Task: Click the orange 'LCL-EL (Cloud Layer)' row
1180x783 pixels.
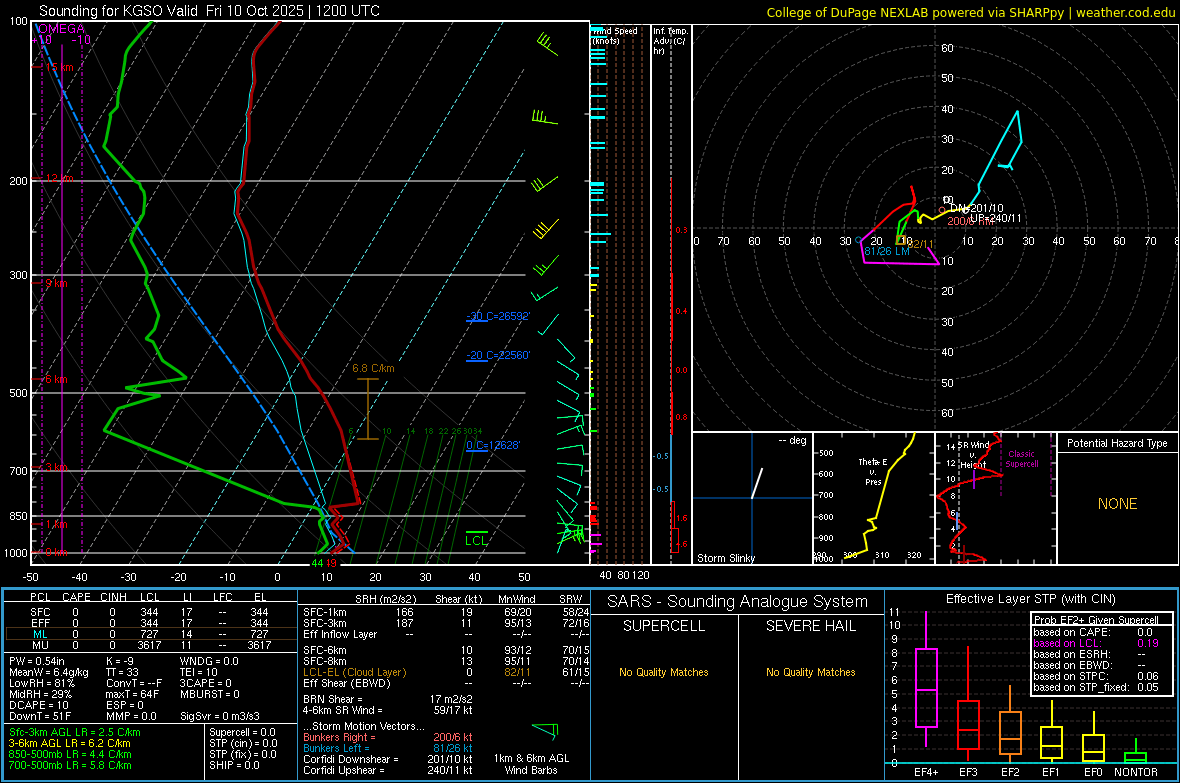Action: click(x=446, y=672)
